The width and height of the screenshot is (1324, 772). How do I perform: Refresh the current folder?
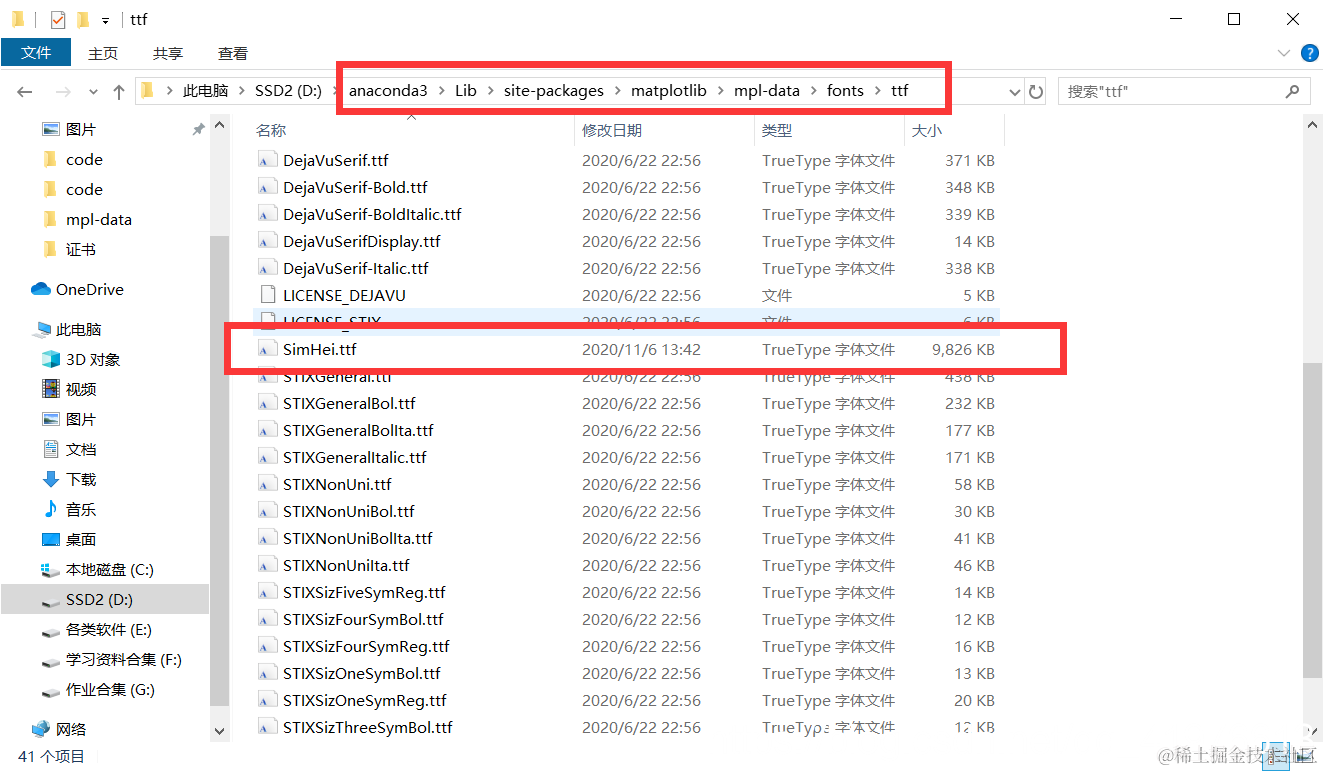(x=1036, y=91)
